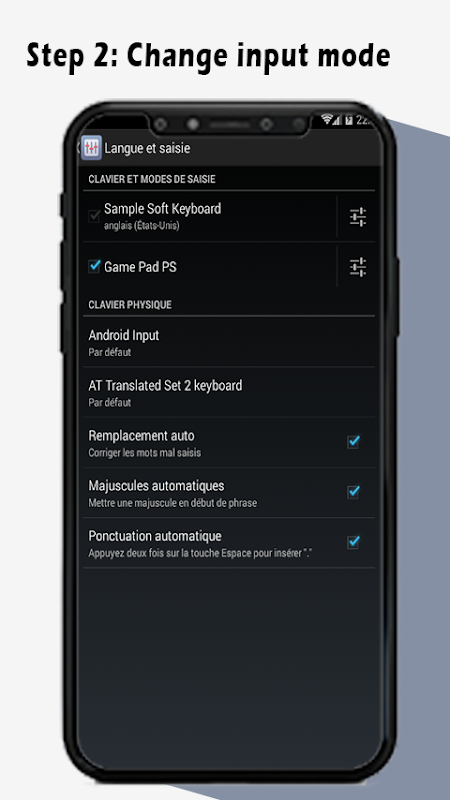This screenshot has height=800, width=450.
Task: Toggle the Sample Soft Keyboard checkbox
Action: (94, 216)
